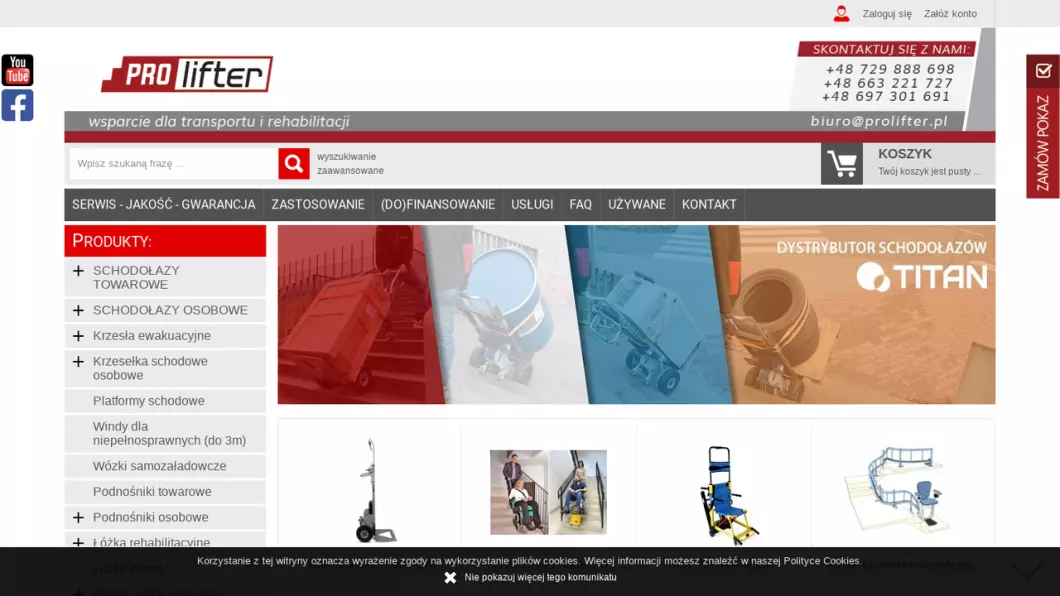Click the Koszyk cart heading
1060x596 pixels.
[905, 154]
